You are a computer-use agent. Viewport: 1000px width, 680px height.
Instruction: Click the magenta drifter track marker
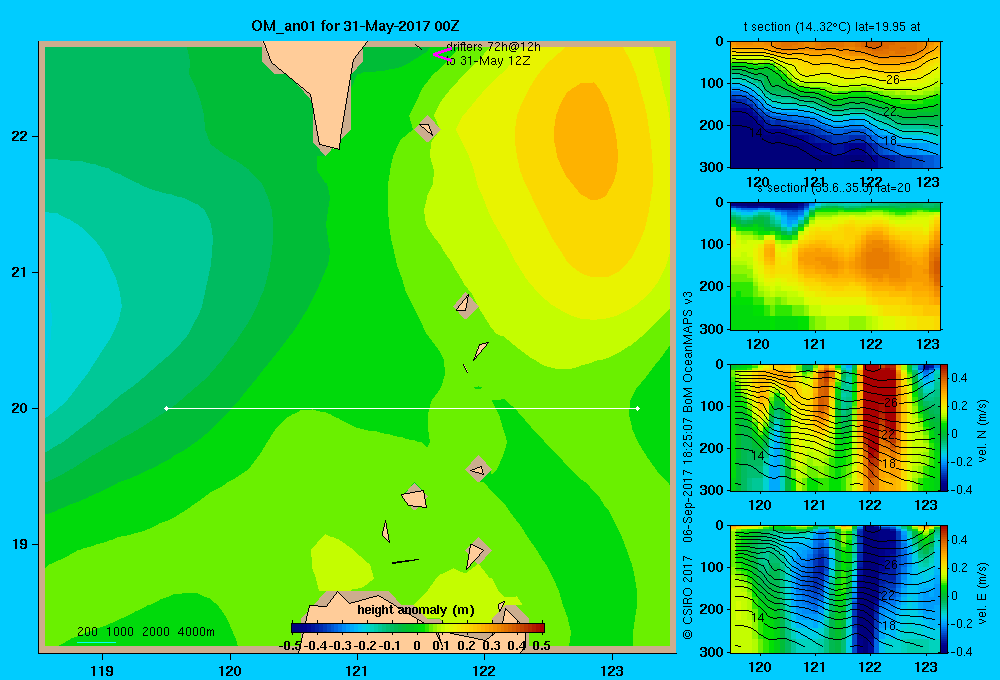click(441, 54)
